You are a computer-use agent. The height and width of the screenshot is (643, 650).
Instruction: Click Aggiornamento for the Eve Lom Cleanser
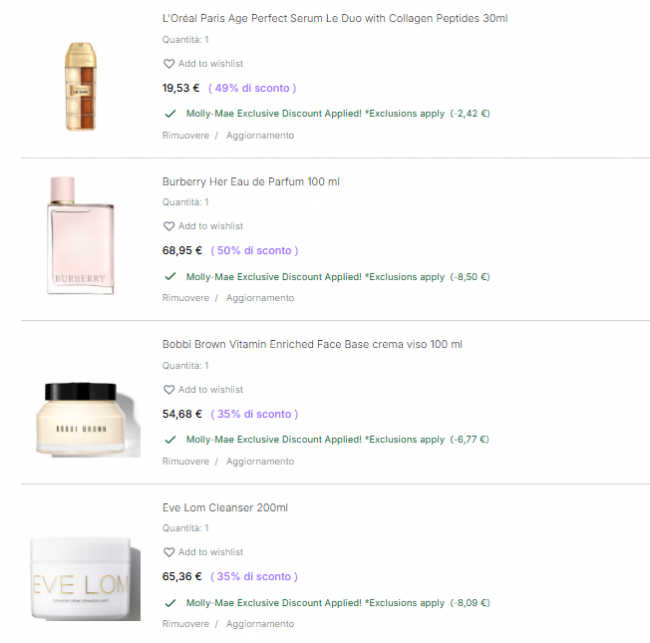(260, 624)
